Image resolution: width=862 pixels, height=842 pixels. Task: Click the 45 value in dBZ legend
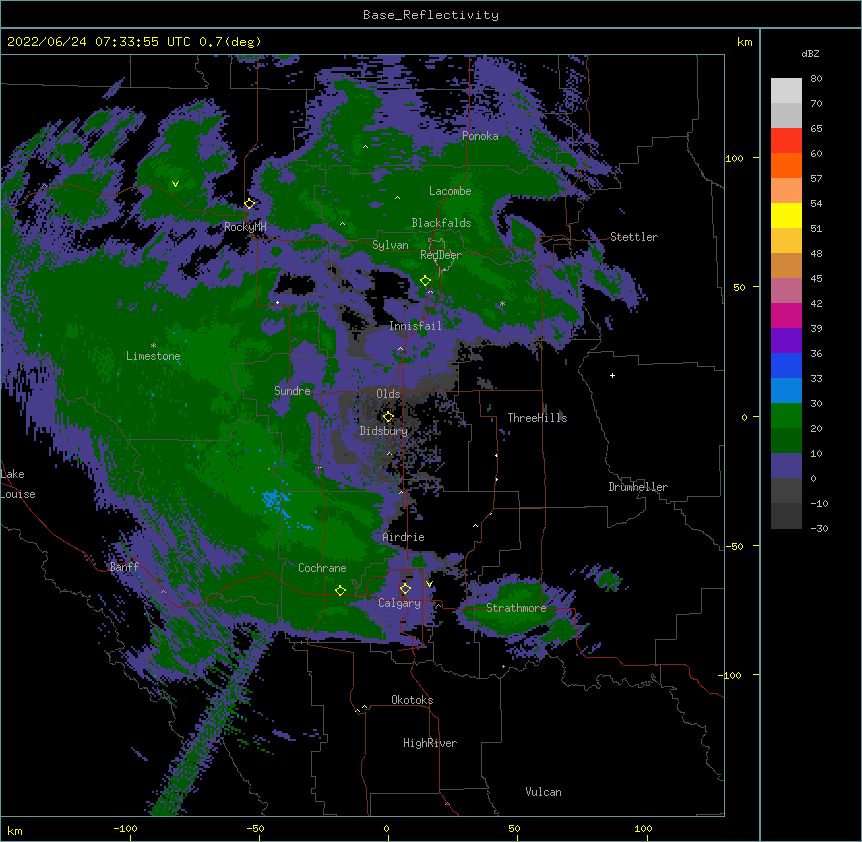[816, 279]
